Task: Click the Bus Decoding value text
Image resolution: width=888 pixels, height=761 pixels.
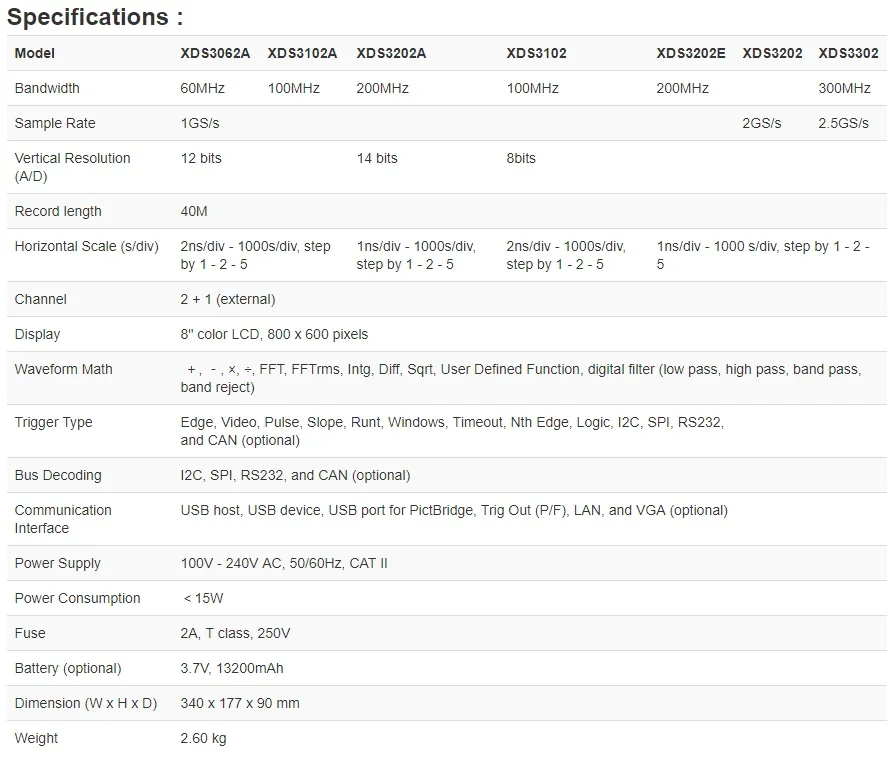Action: tap(295, 475)
